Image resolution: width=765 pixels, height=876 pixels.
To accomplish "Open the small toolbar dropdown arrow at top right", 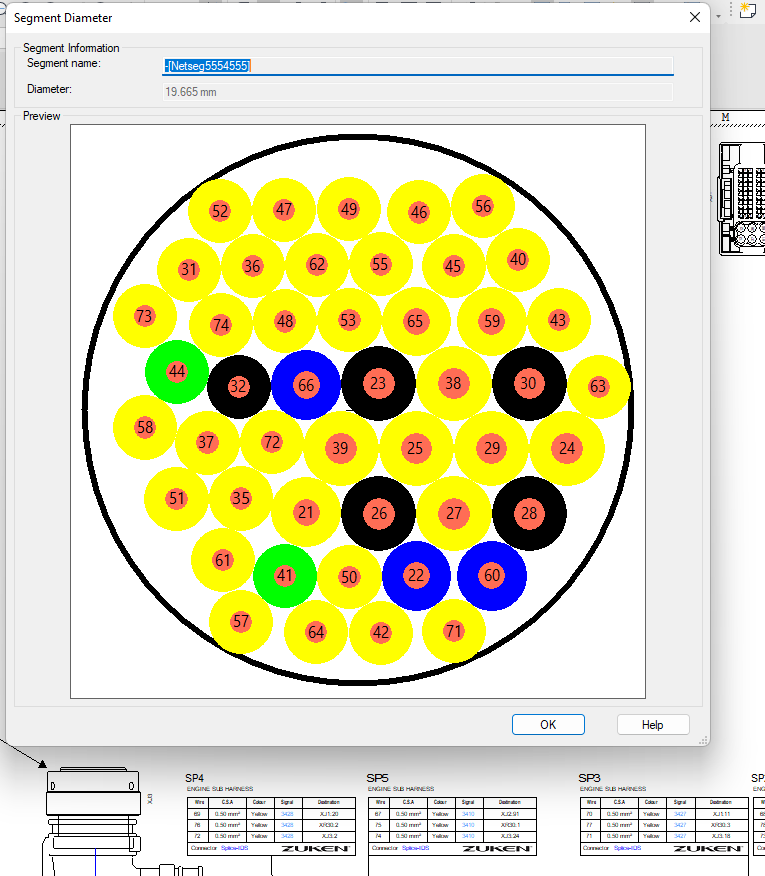I will [719, 16].
